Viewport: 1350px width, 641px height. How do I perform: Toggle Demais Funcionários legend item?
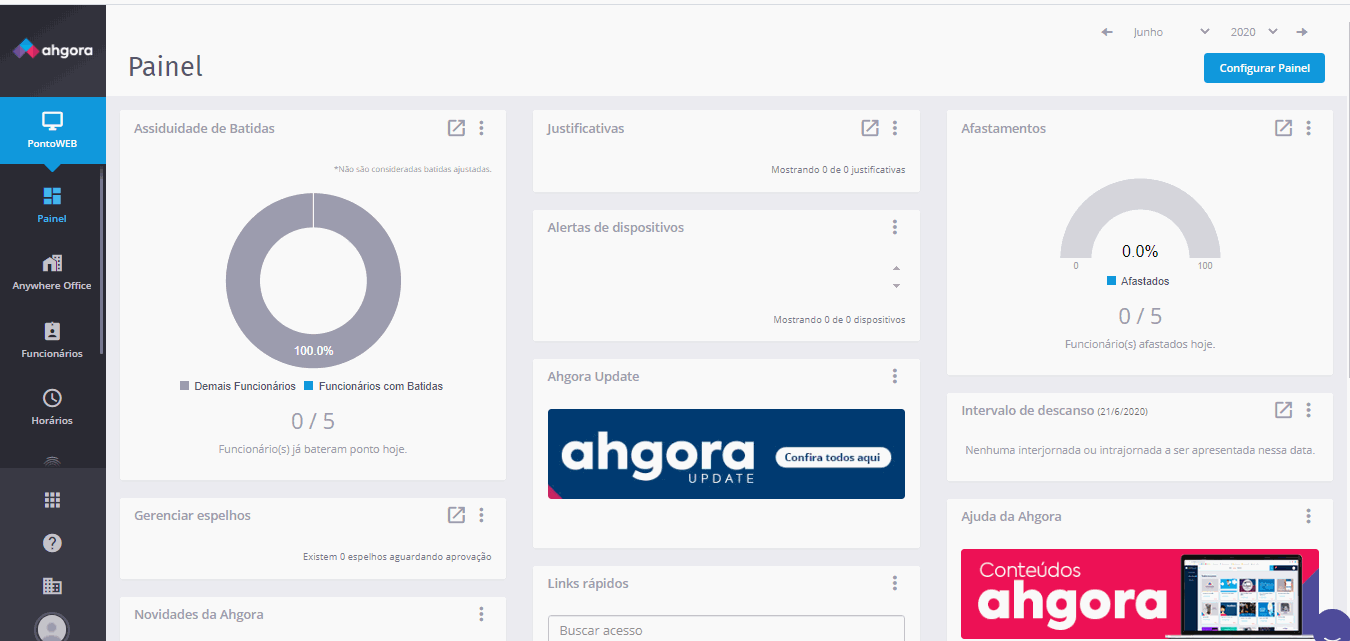(x=238, y=386)
